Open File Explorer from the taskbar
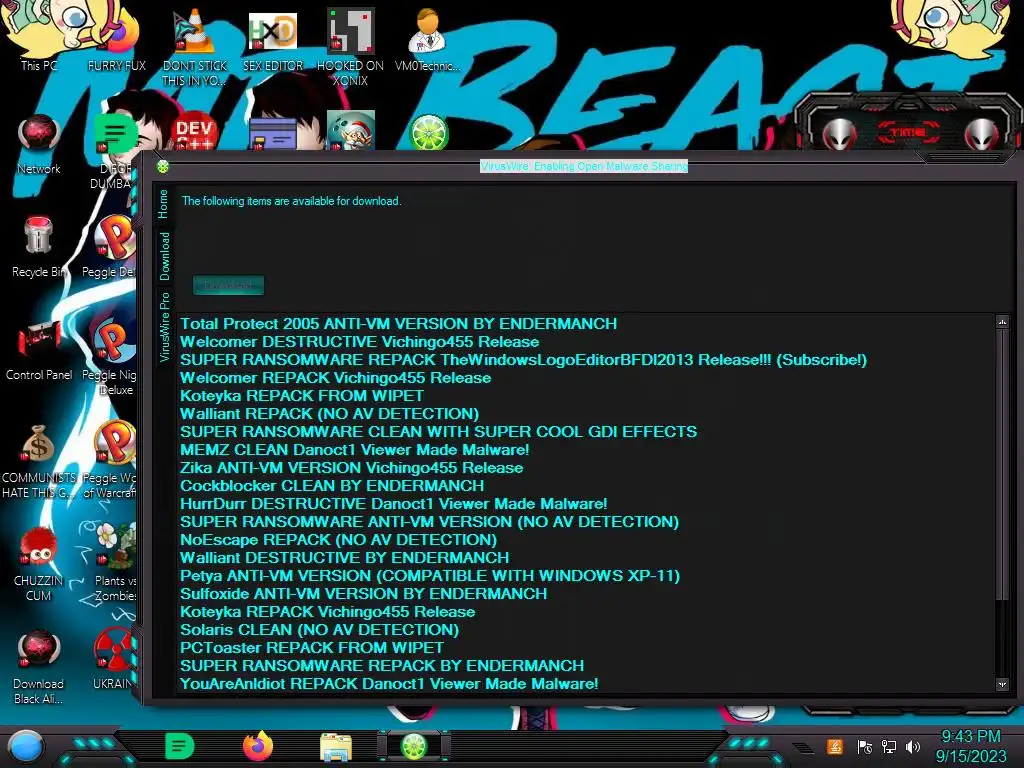 (336, 747)
